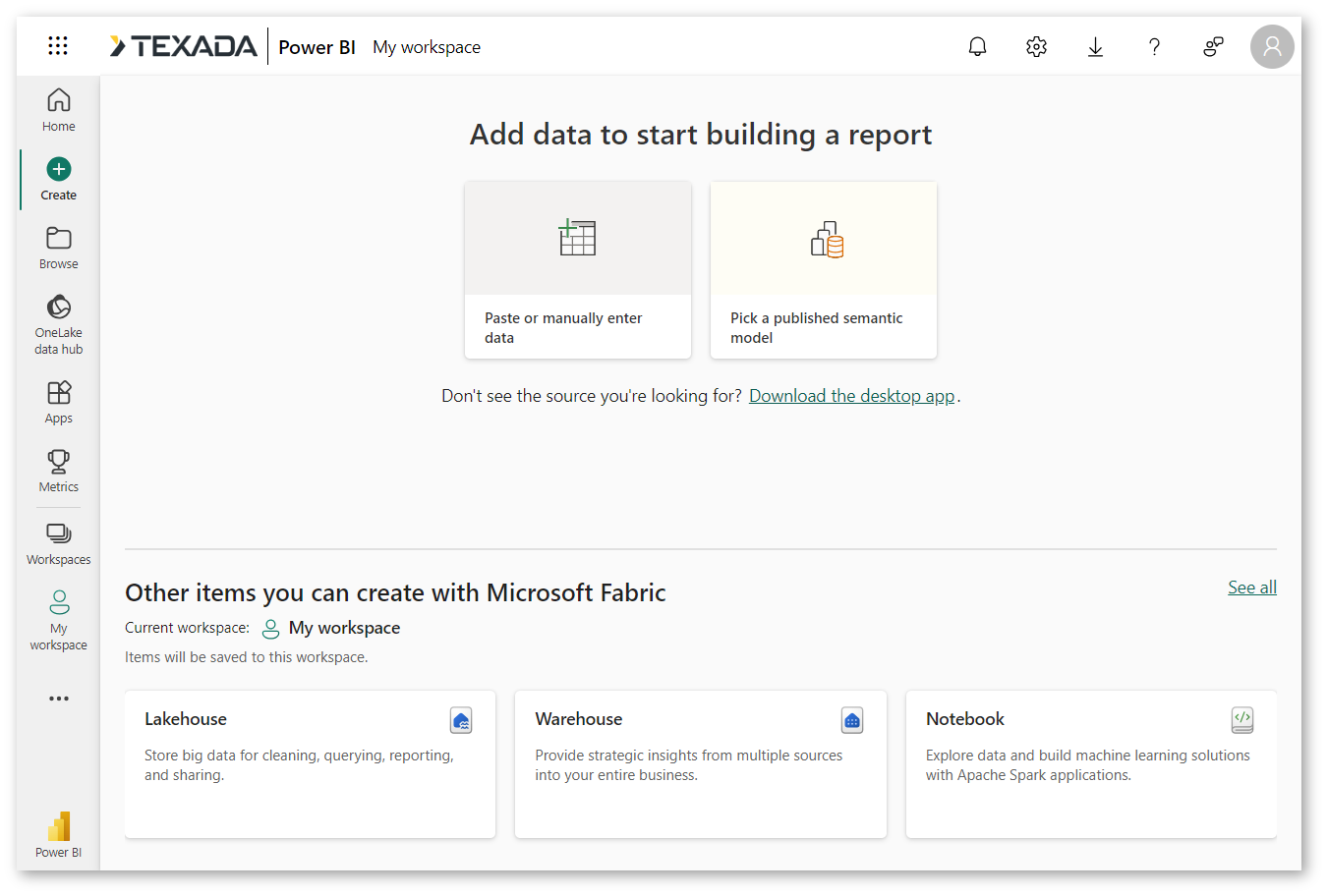The height and width of the screenshot is (896, 1327).
Task: Click the Warehouse card icon
Action: coord(852,720)
